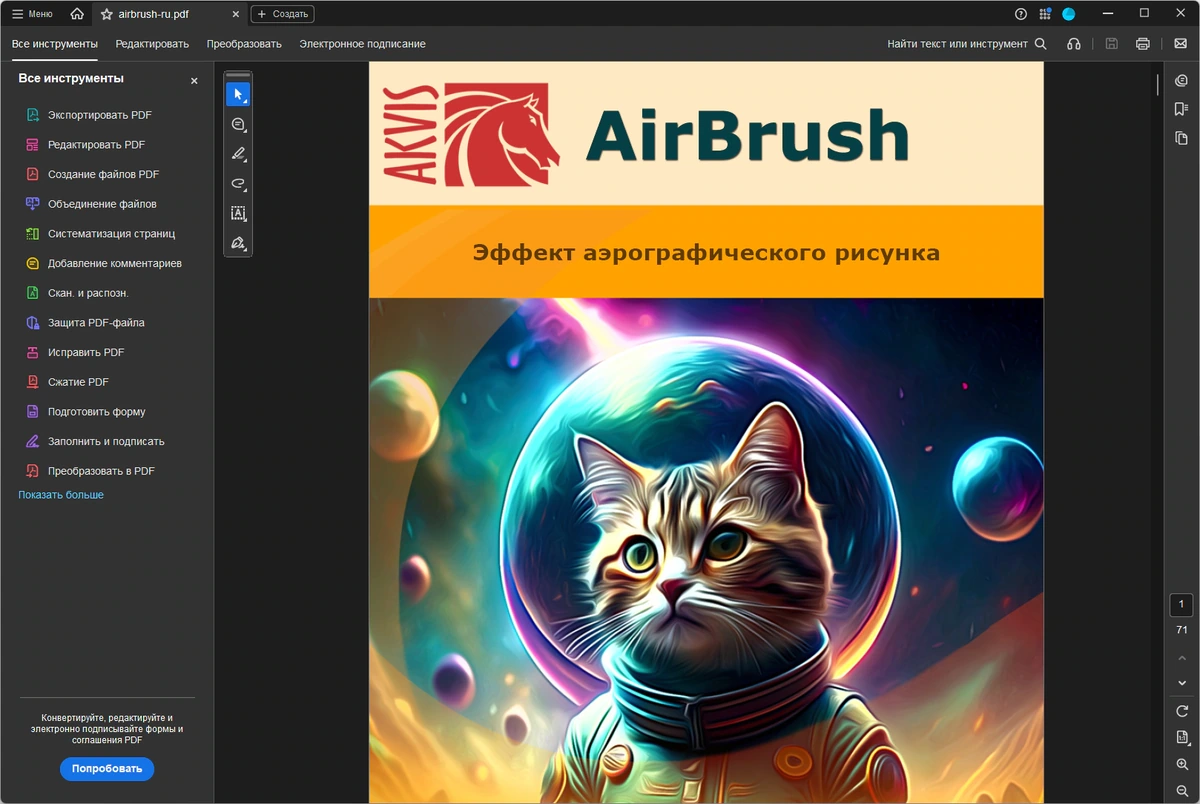Click the Save floppy disk icon
Viewport: 1200px width, 804px height.
point(1111,44)
